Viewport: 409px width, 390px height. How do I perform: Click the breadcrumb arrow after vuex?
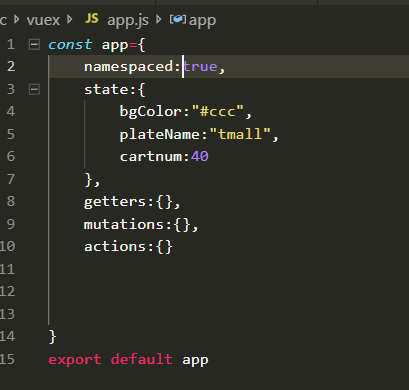(x=70, y=19)
